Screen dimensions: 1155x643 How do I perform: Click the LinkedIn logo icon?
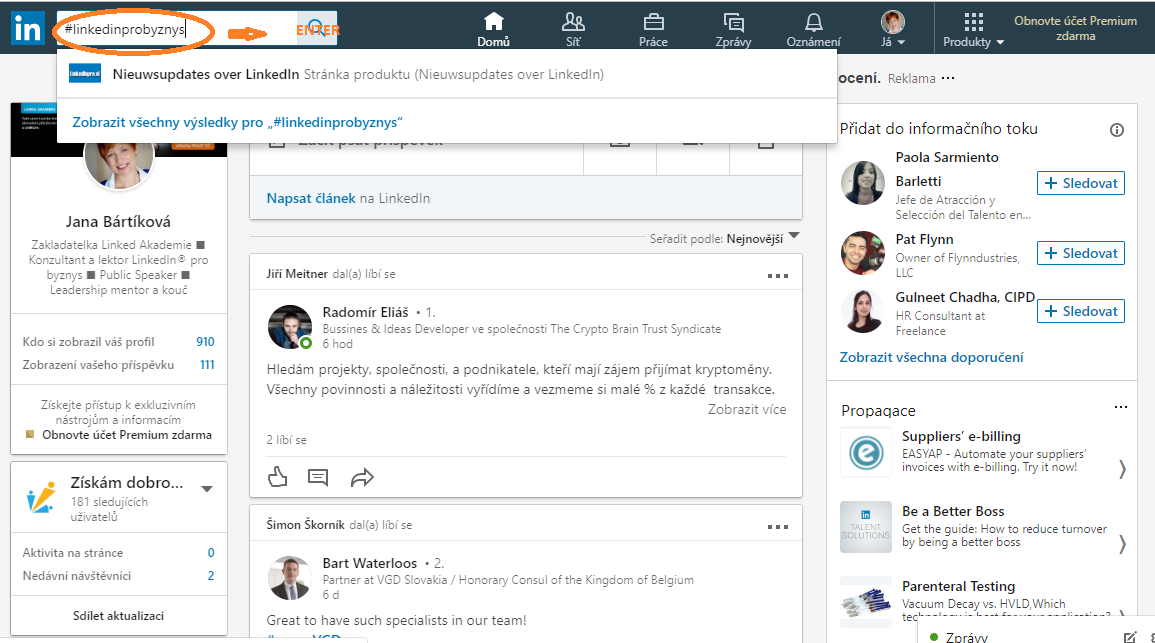tap(28, 29)
